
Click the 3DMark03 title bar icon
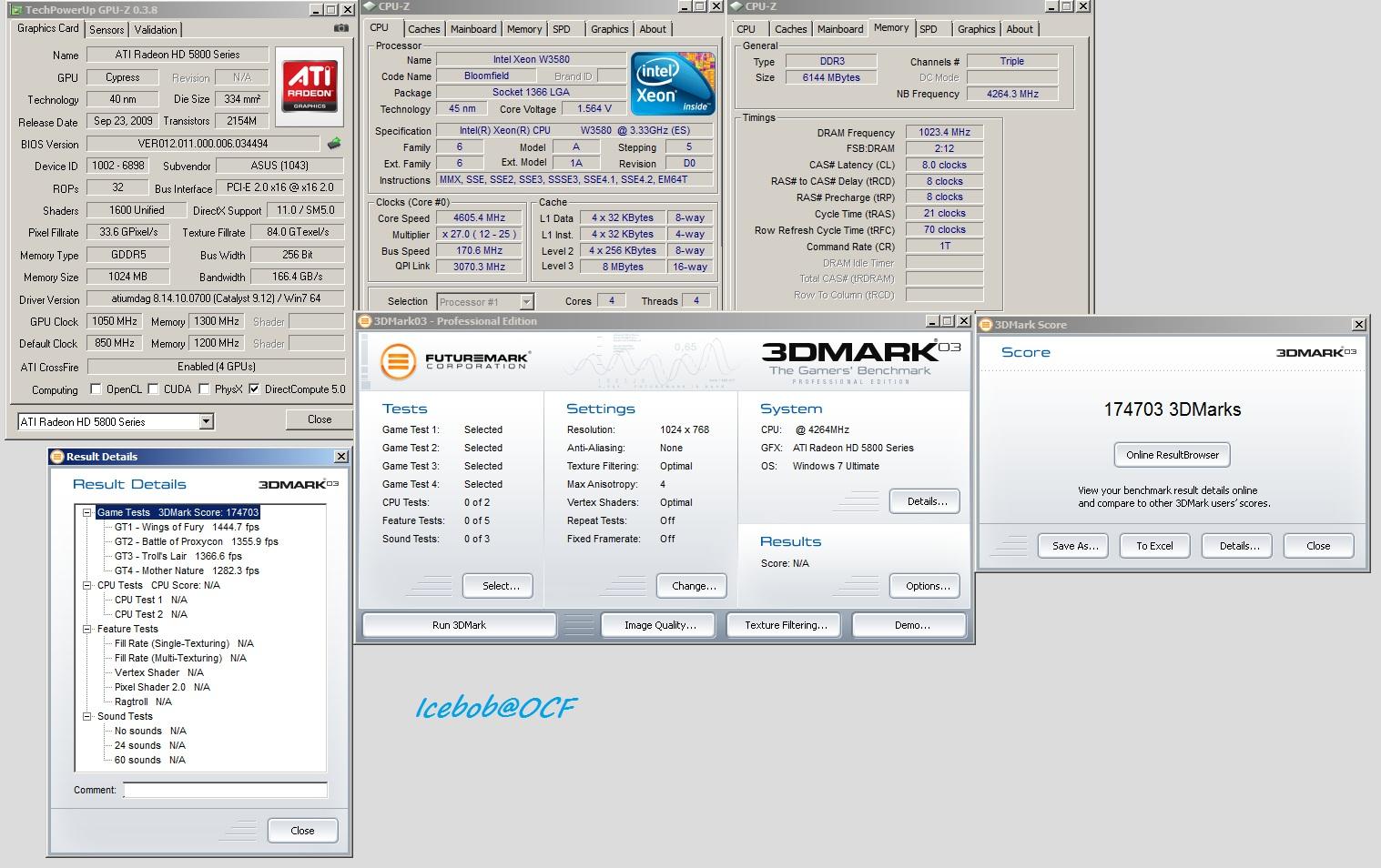coord(365,321)
